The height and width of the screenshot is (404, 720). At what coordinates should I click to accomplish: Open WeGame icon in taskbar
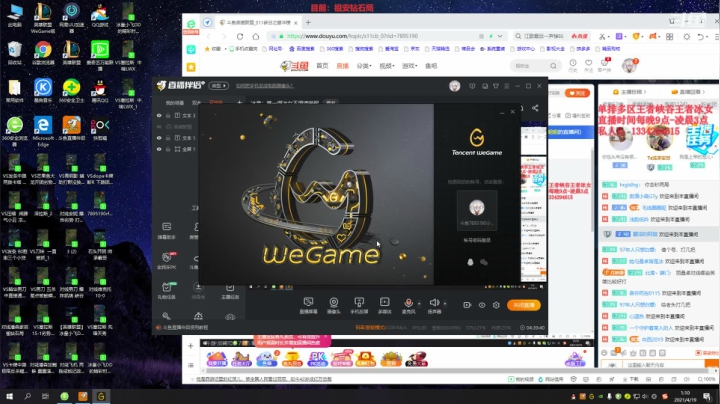tap(101, 396)
